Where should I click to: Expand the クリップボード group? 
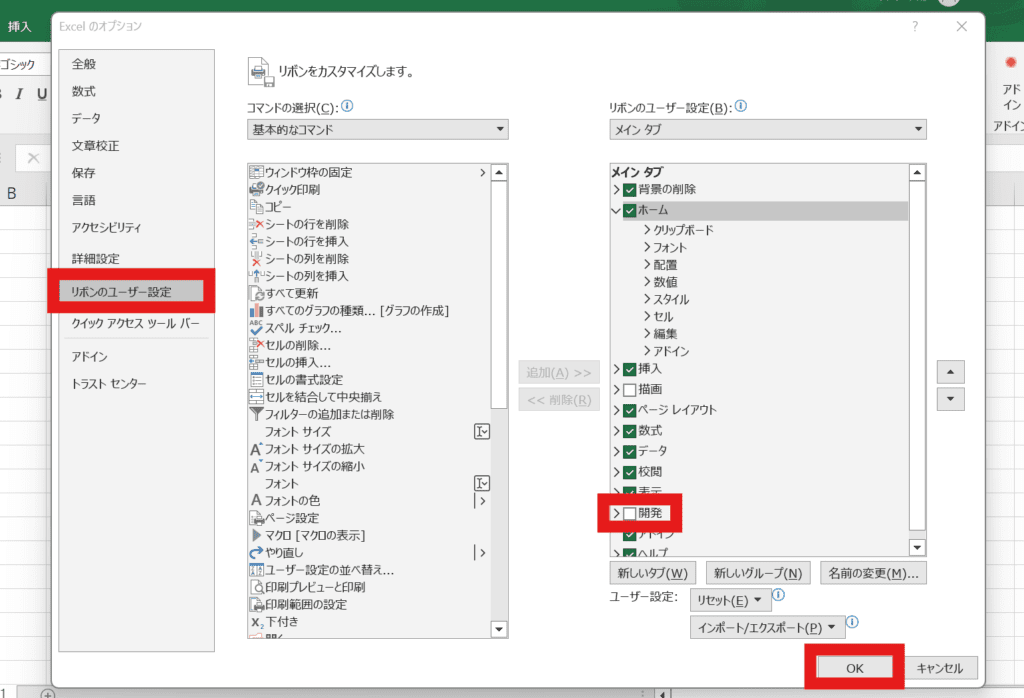click(648, 230)
